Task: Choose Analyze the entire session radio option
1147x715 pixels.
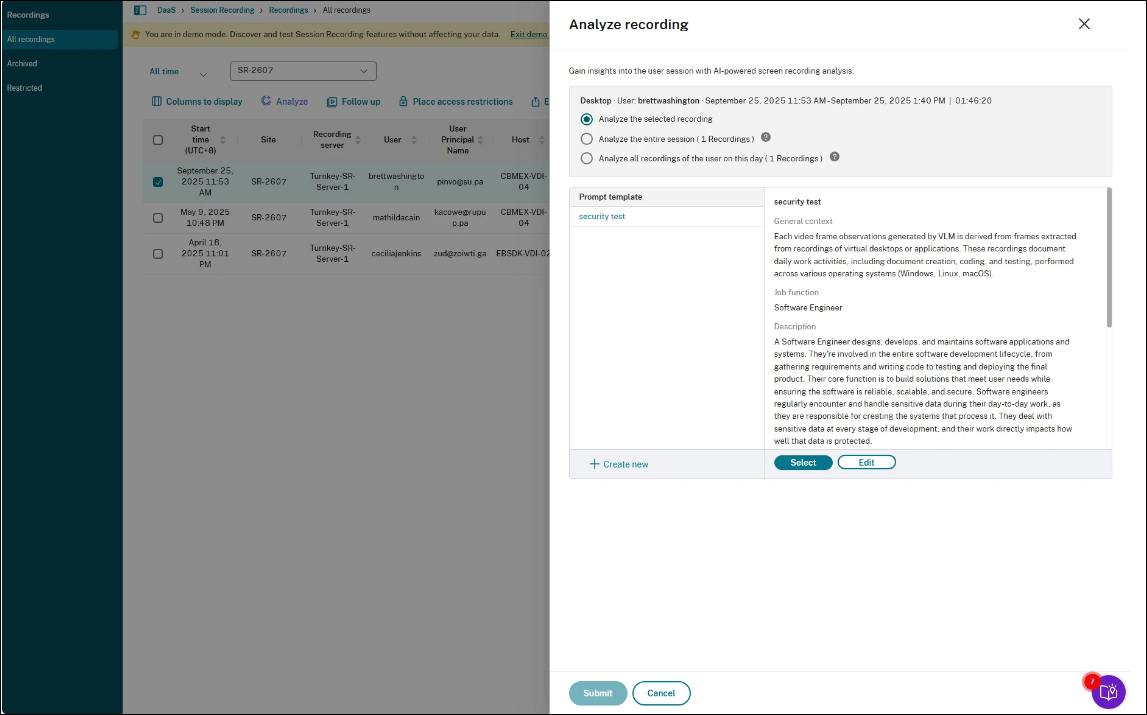Action: [587, 139]
